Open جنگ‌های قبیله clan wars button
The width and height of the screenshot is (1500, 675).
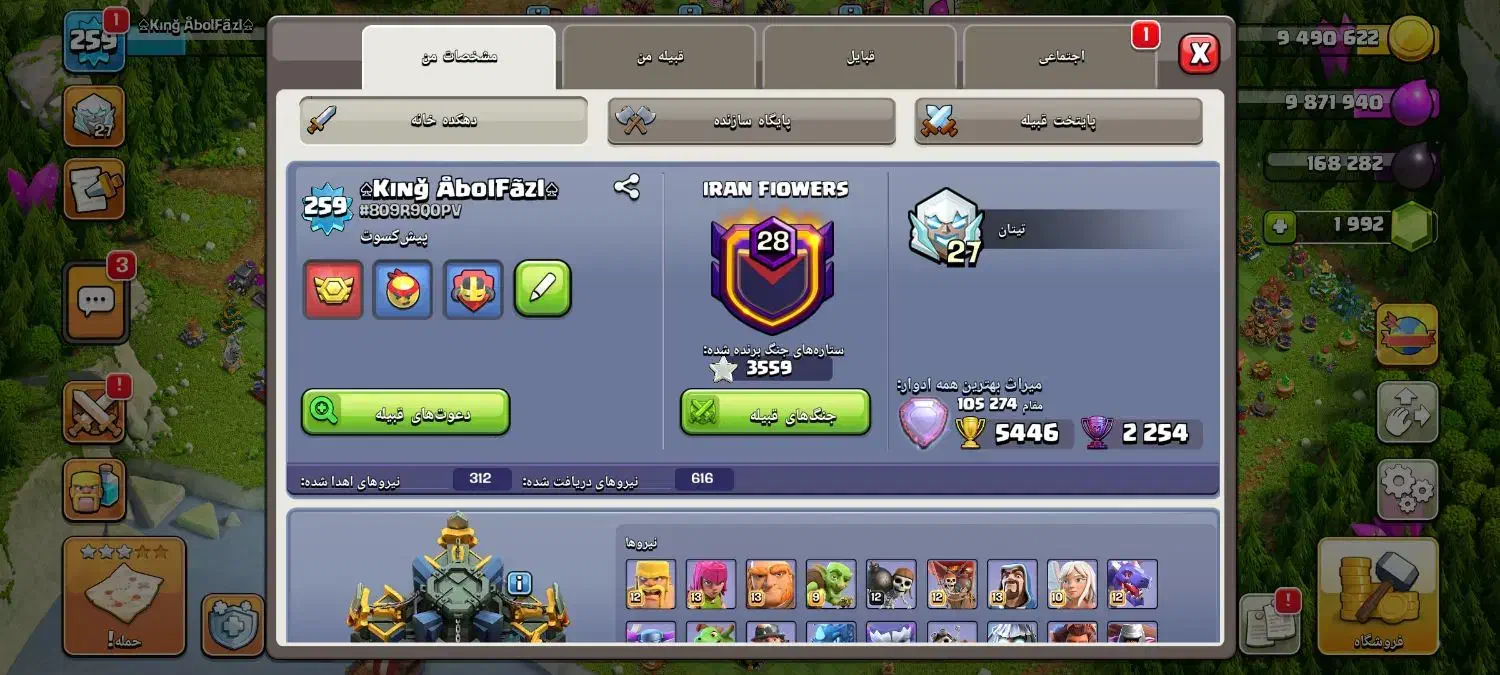tap(775, 412)
